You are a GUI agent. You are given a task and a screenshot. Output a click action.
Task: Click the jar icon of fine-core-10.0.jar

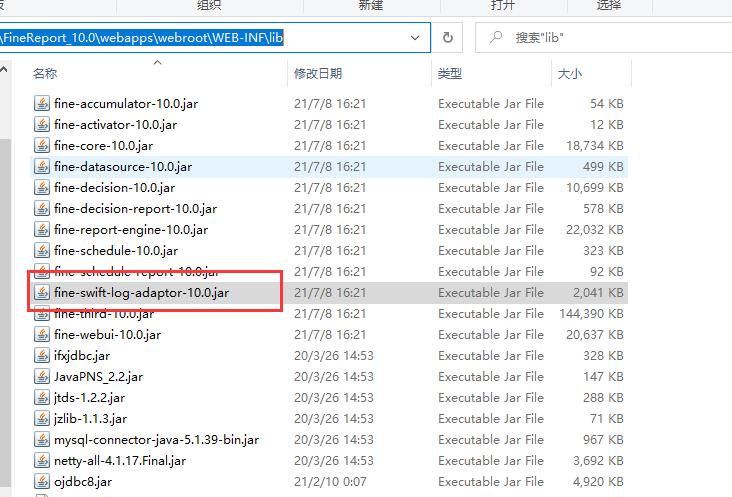coord(42,145)
